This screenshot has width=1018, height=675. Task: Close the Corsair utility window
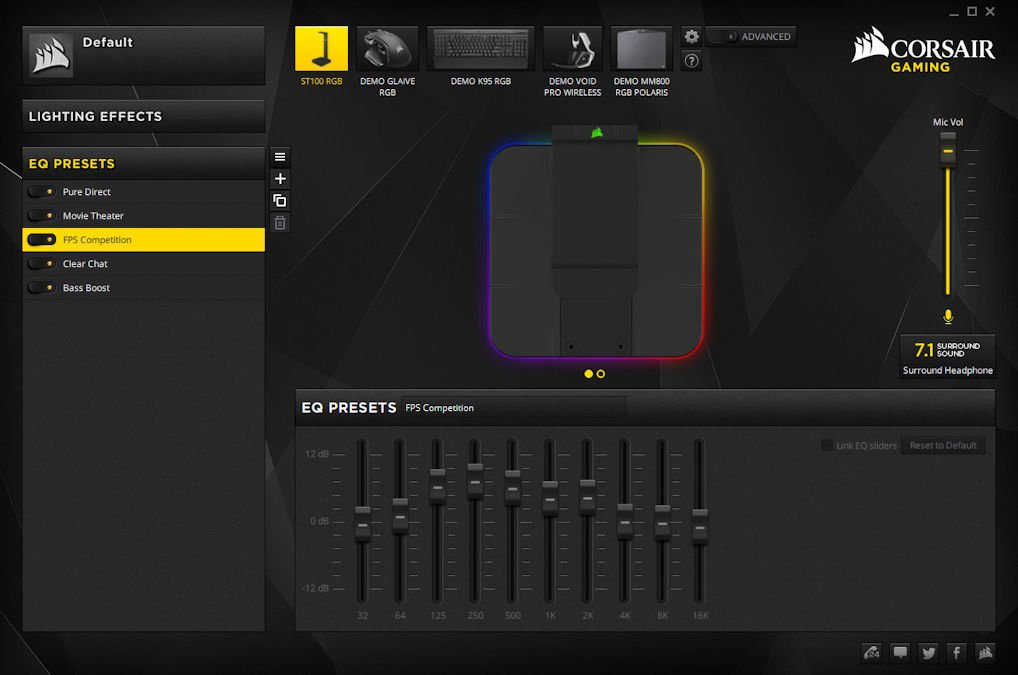tap(990, 11)
